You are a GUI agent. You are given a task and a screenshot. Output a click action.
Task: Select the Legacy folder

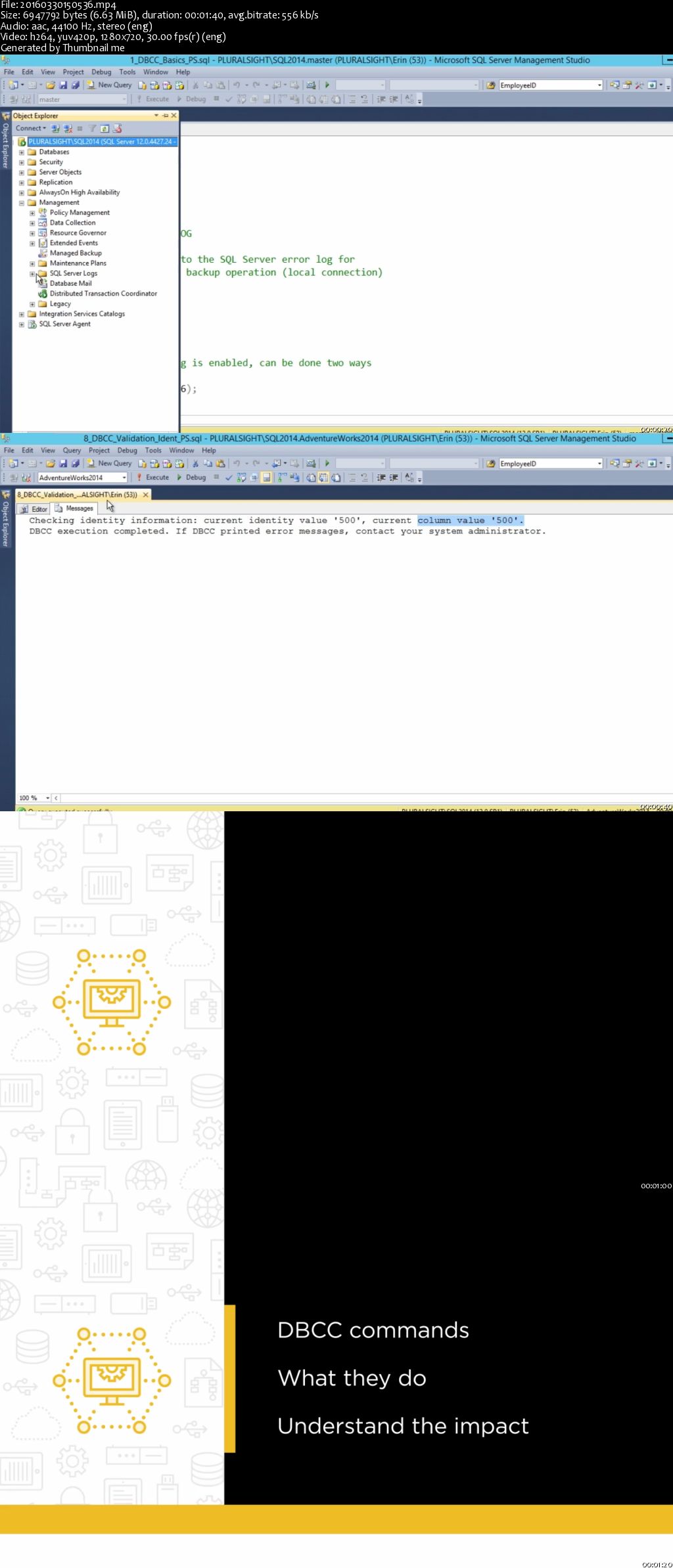pyautogui.click(x=55, y=304)
